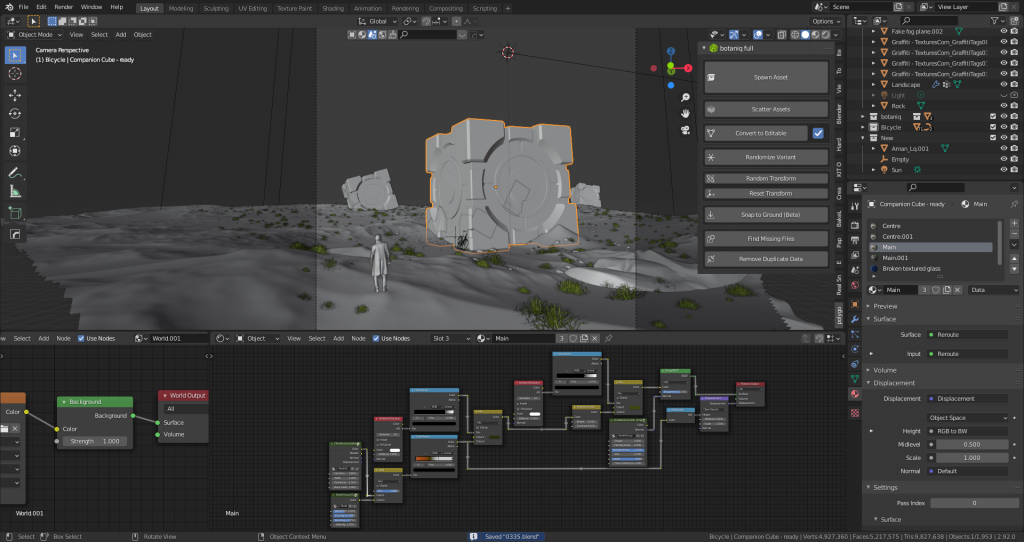Toggle botaniq collection exclude checkbox

[993, 116]
